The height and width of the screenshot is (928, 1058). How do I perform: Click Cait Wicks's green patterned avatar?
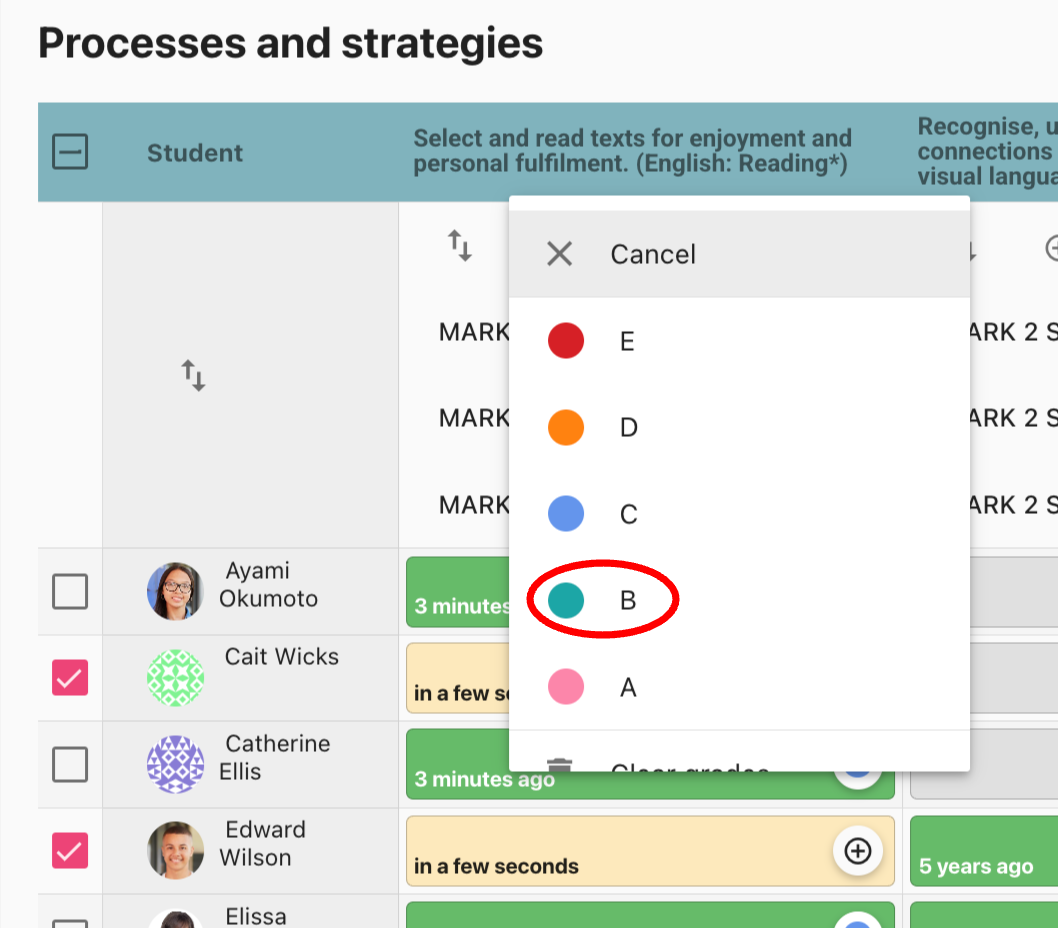(x=175, y=678)
